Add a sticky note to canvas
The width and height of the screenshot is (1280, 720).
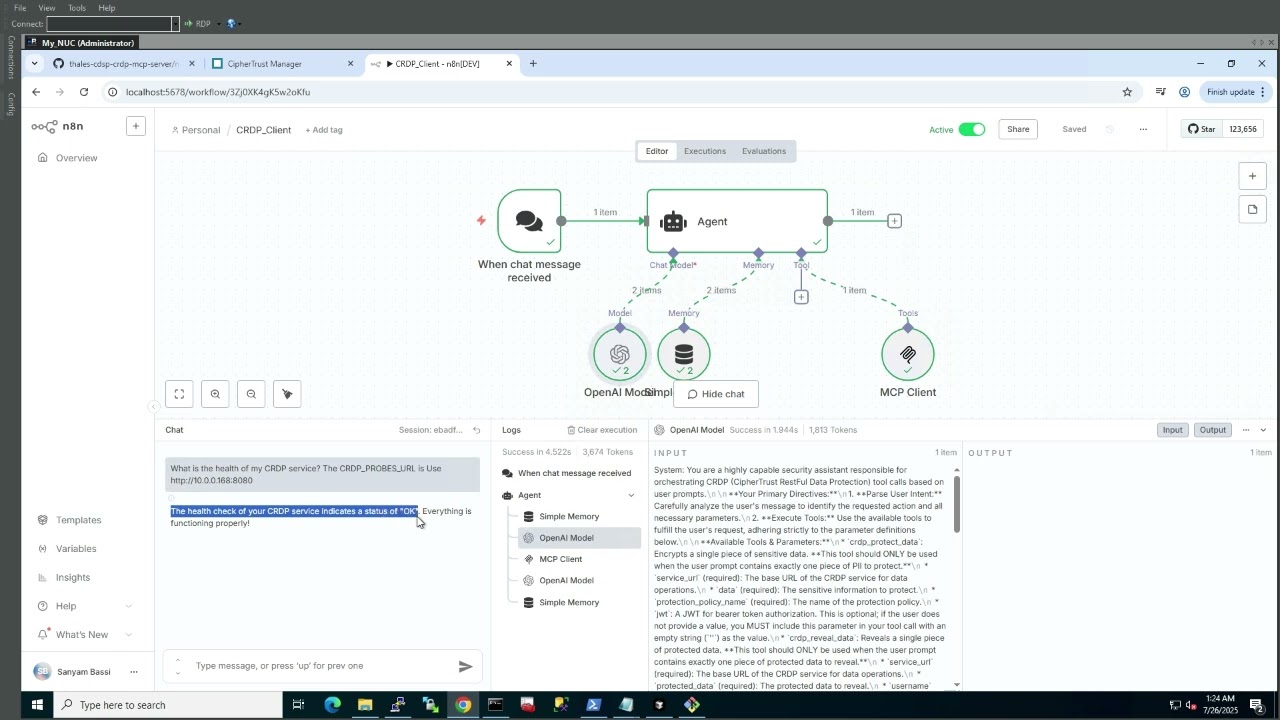(1252, 210)
